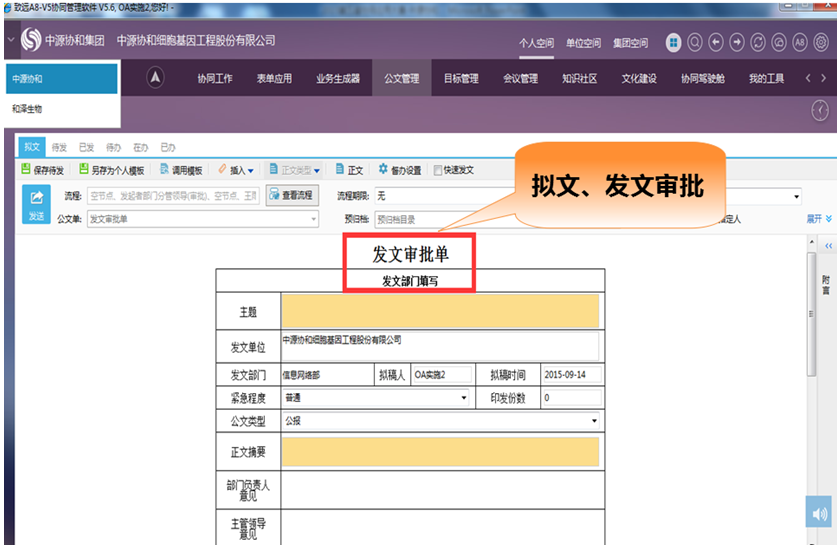The height and width of the screenshot is (550, 837).
Task: Switch to the 待发 tab
Action: click(x=58, y=147)
